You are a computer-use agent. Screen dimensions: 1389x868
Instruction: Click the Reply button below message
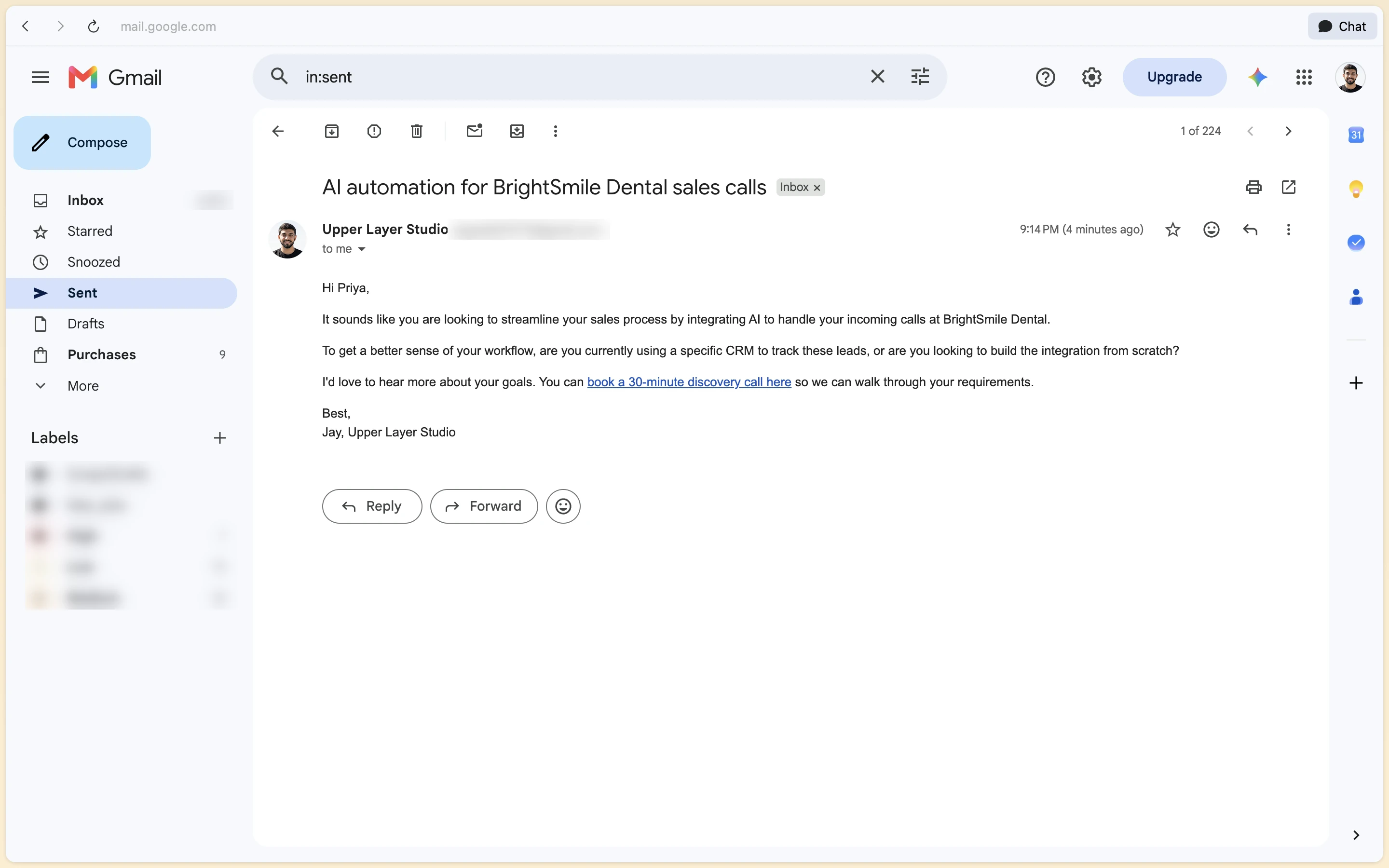click(x=372, y=506)
